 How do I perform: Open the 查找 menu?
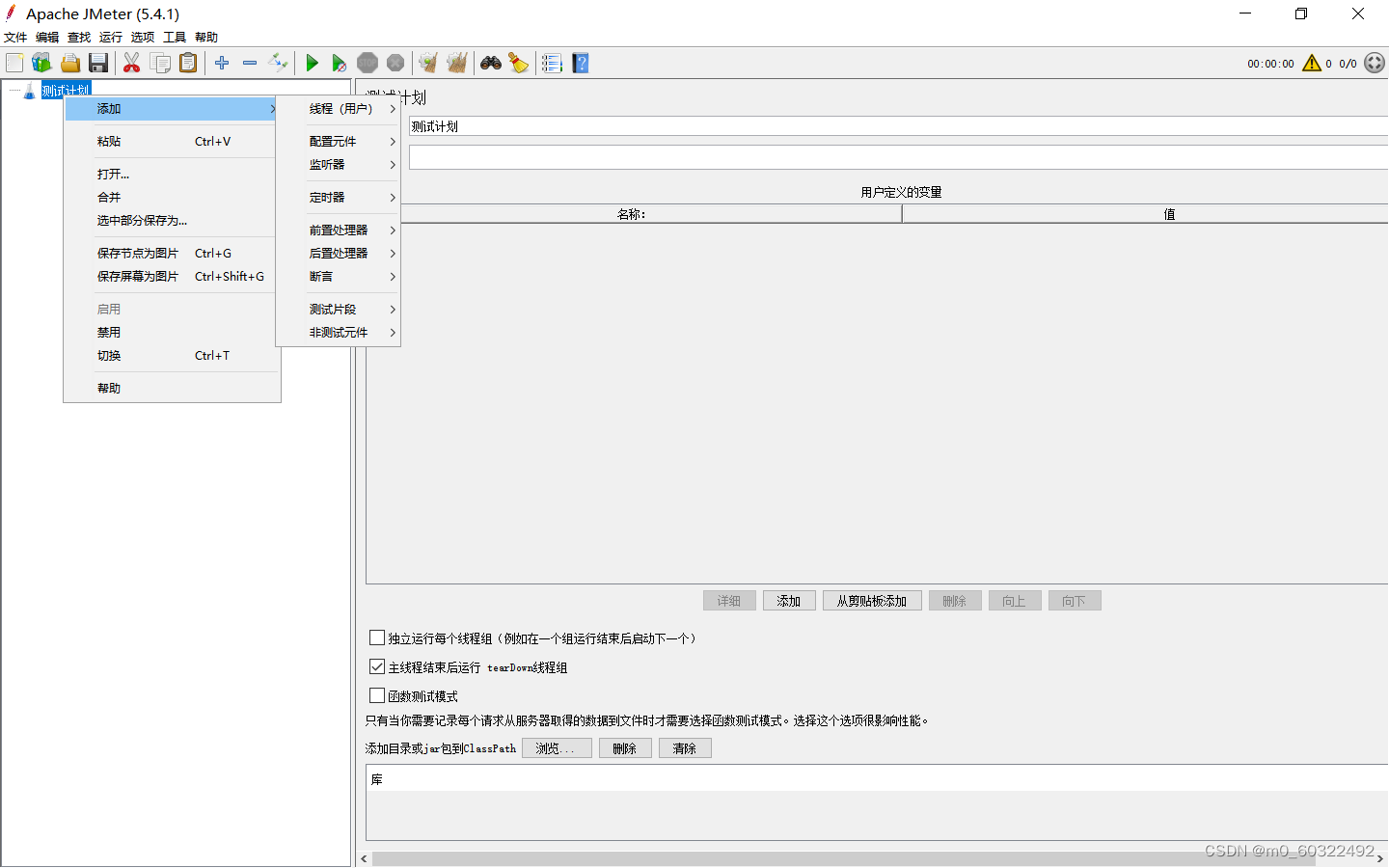tap(79, 38)
